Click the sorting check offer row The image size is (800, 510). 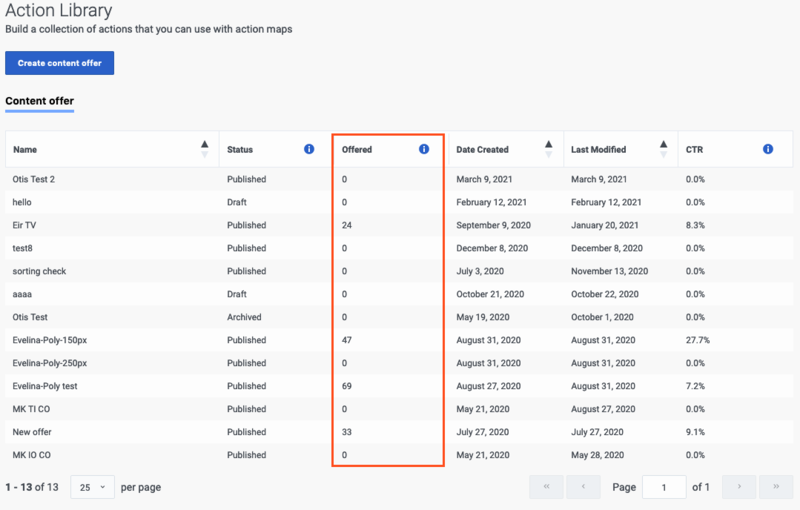399,271
